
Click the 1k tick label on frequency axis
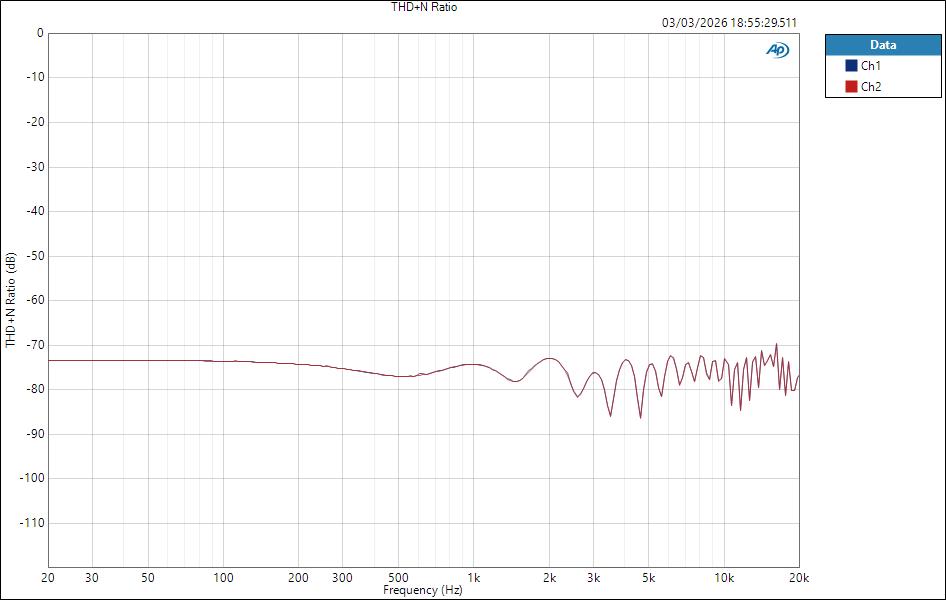[474, 578]
